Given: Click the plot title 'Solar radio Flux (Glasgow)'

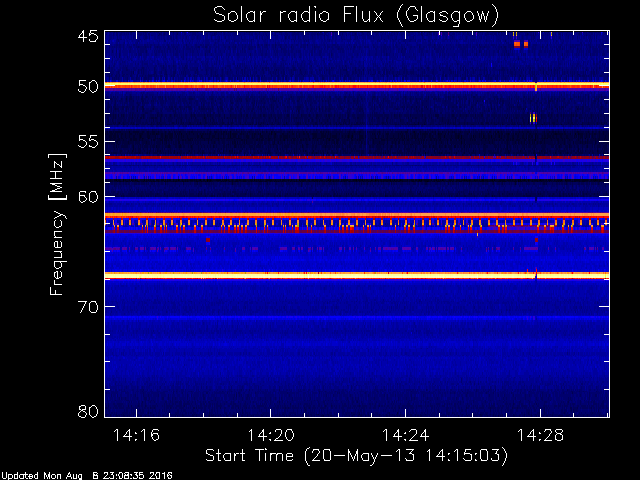Looking at the screenshot, I should point(356,16).
